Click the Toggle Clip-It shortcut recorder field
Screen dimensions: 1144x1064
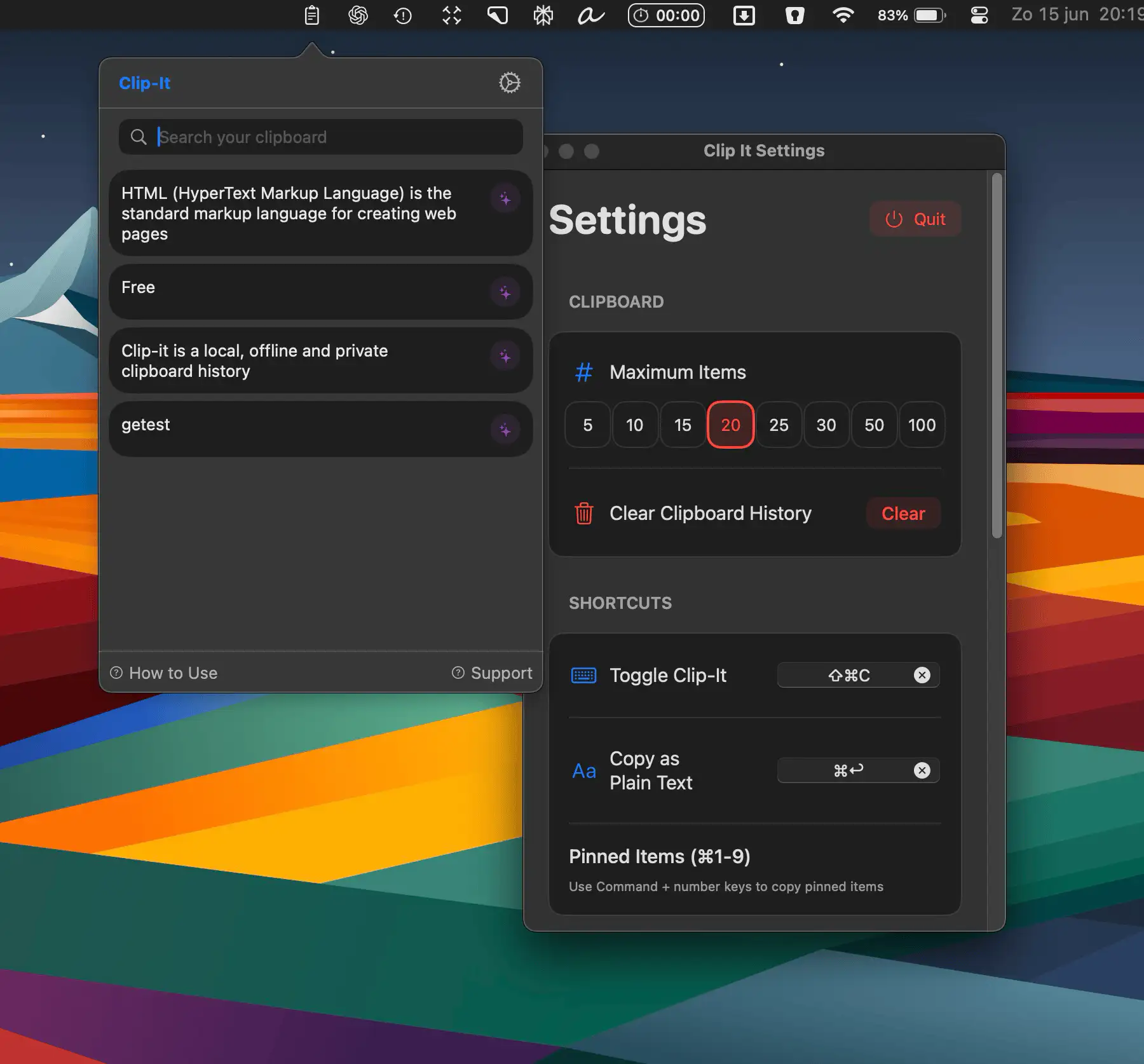pyautogui.click(x=858, y=675)
